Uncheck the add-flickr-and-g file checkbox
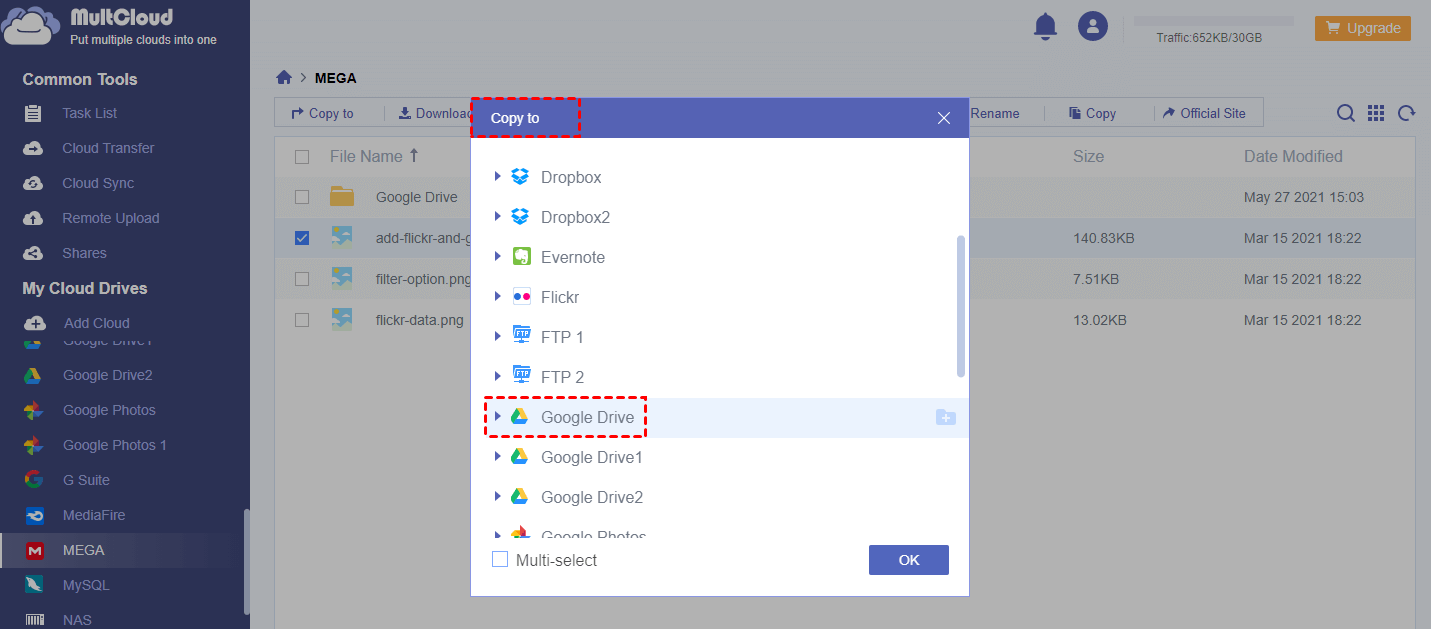 point(302,238)
